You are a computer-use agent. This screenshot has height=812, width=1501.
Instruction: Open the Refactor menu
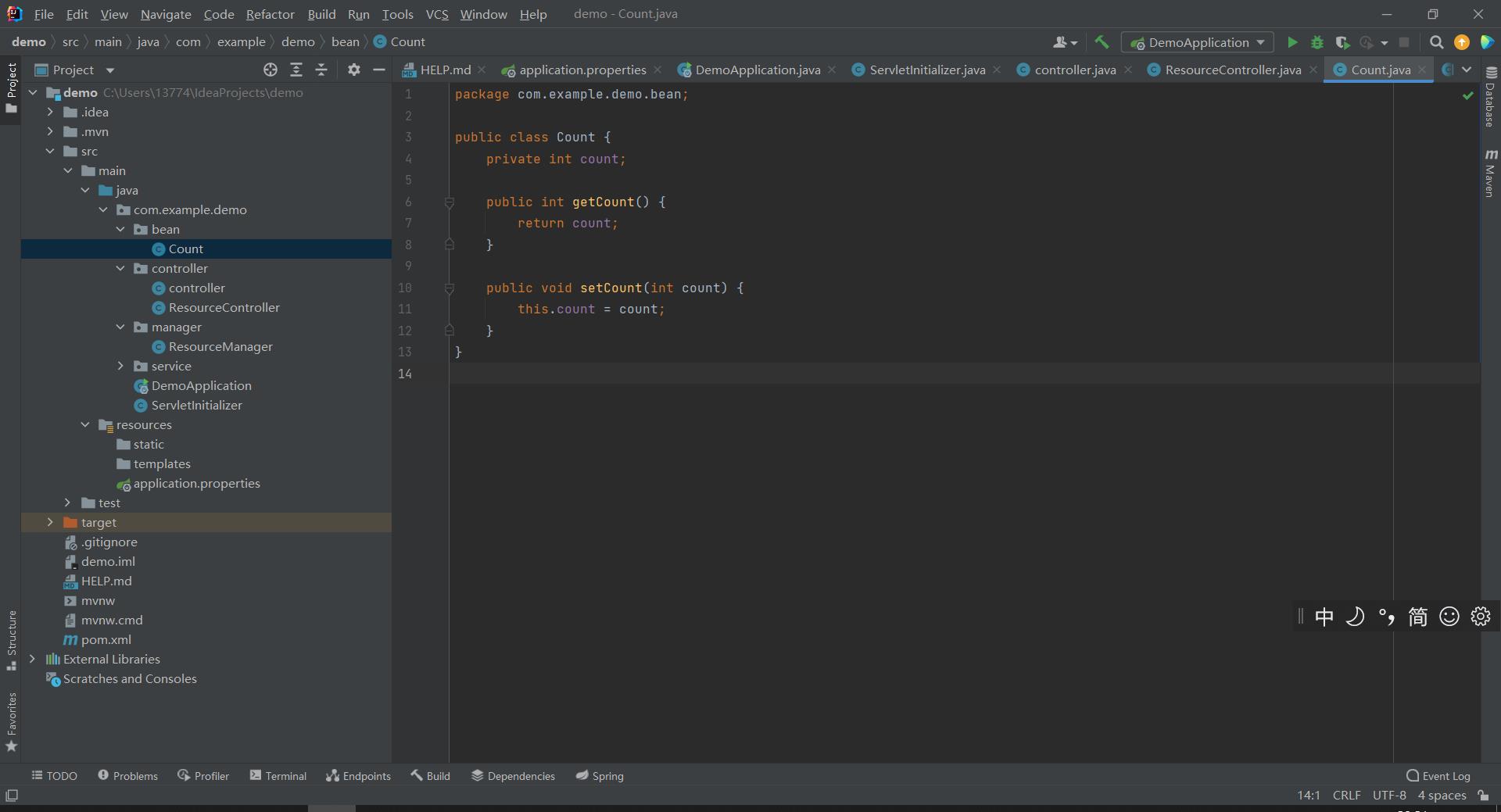270,14
